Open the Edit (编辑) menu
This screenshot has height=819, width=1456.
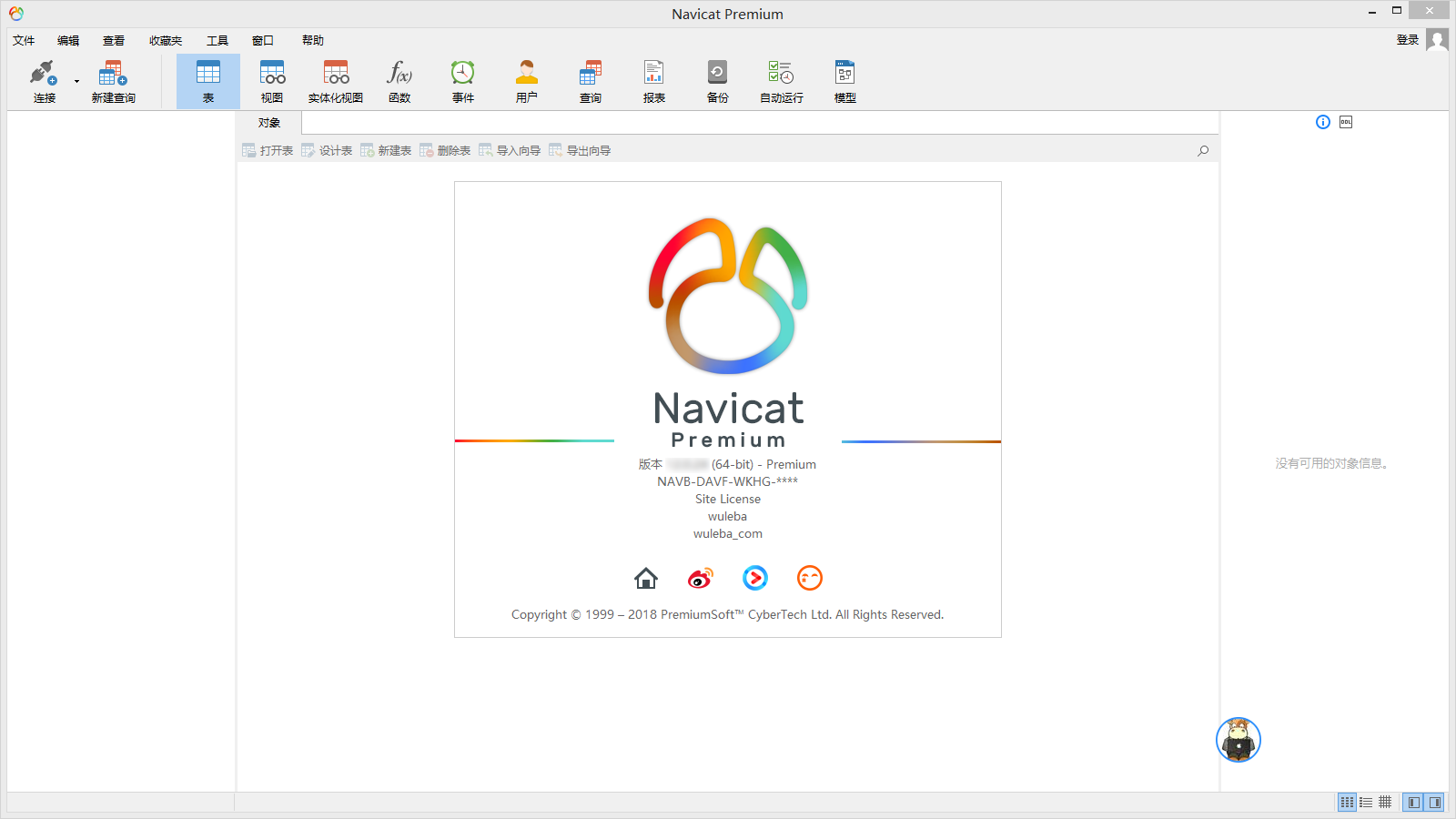pos(68,40)
